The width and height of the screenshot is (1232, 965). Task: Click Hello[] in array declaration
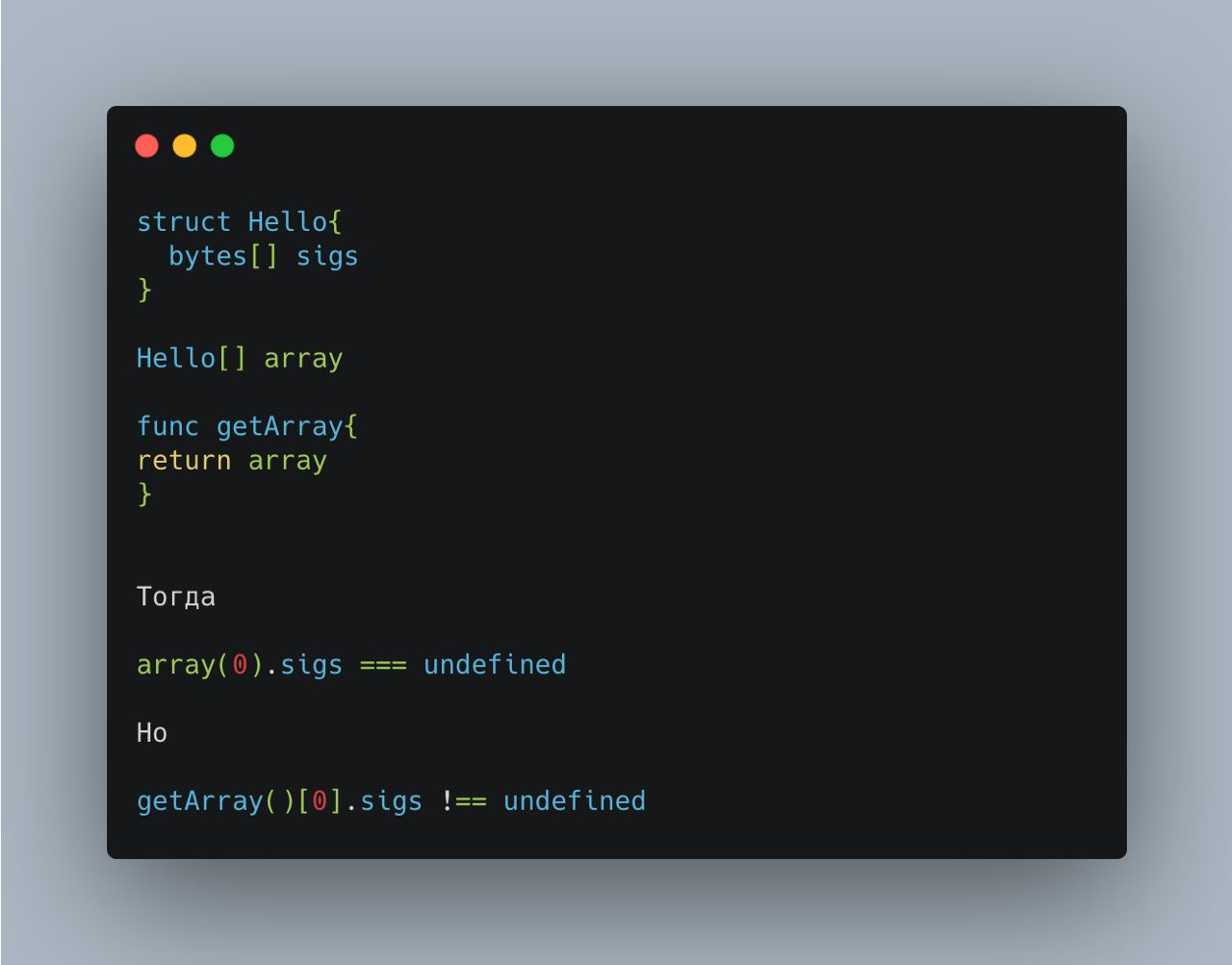[x=192, y=358]
